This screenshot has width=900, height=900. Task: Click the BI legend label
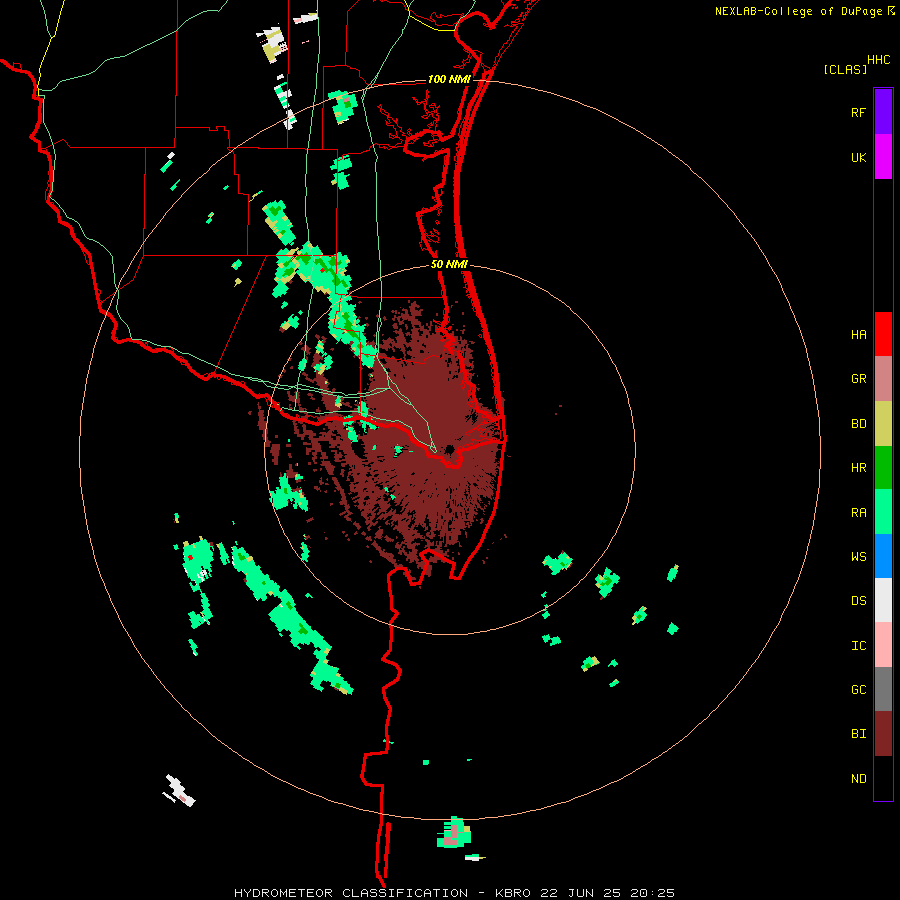858,734
